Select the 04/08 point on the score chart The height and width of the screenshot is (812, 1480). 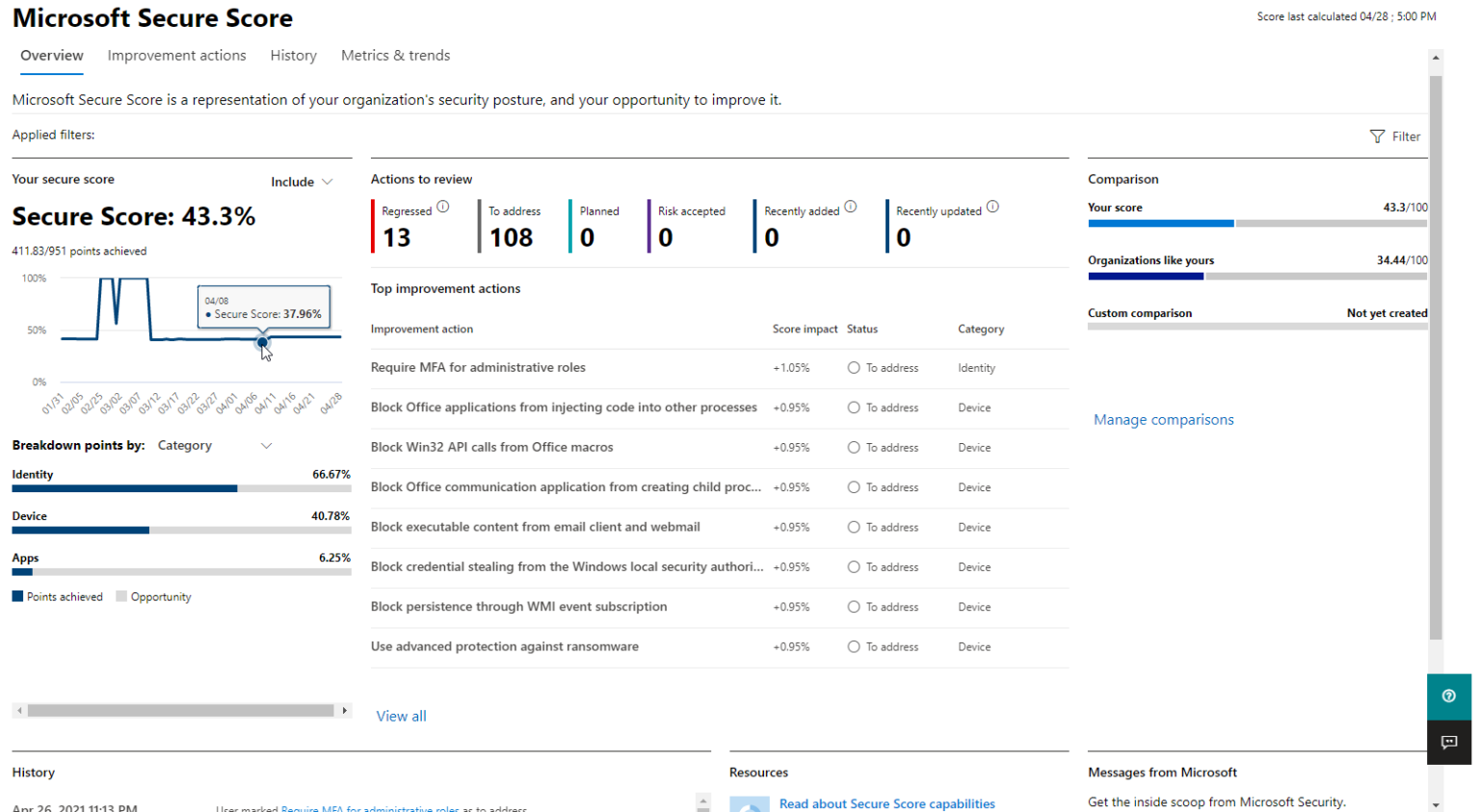tap(262, 342)
